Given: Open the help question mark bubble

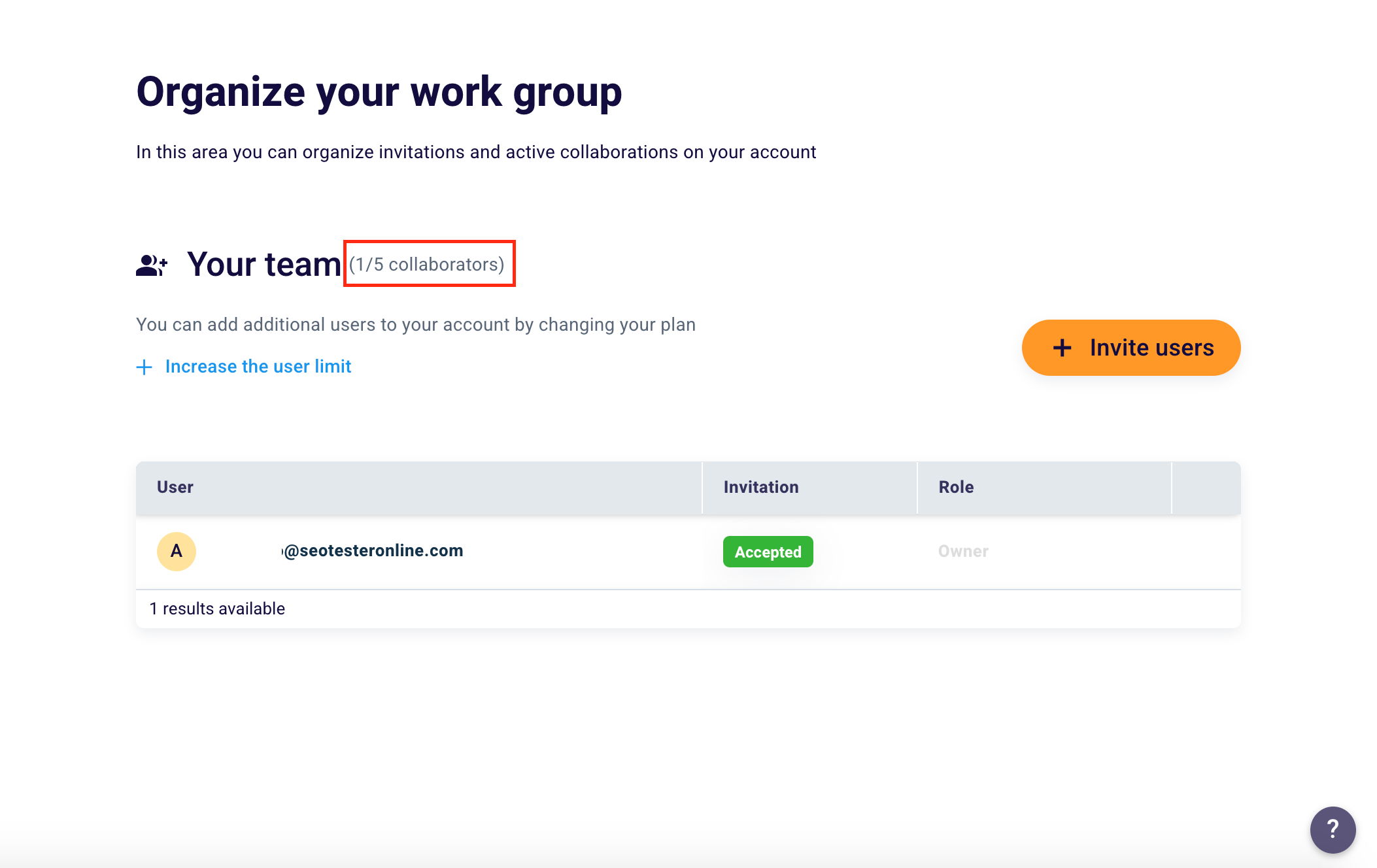Looking at the screenshot, I should (x=1333, y=829).
